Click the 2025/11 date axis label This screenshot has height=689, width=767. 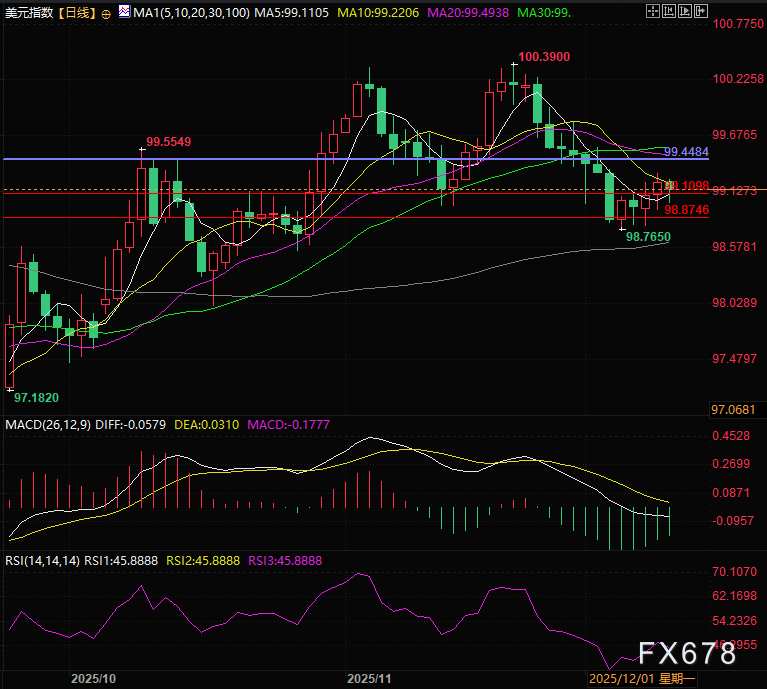[x=368, y=678]
